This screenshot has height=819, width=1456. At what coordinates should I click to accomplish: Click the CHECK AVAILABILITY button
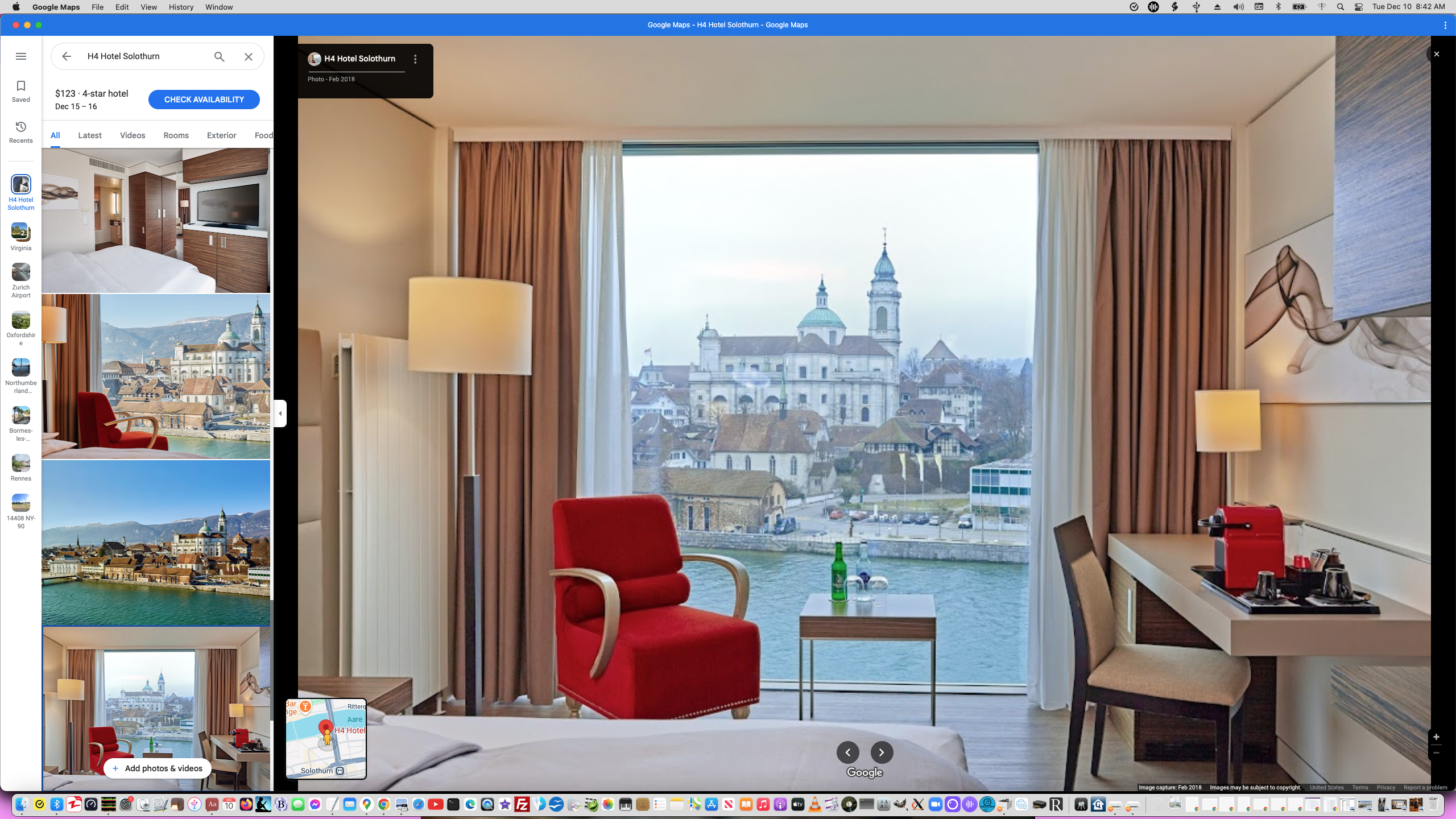coord(204,100)
